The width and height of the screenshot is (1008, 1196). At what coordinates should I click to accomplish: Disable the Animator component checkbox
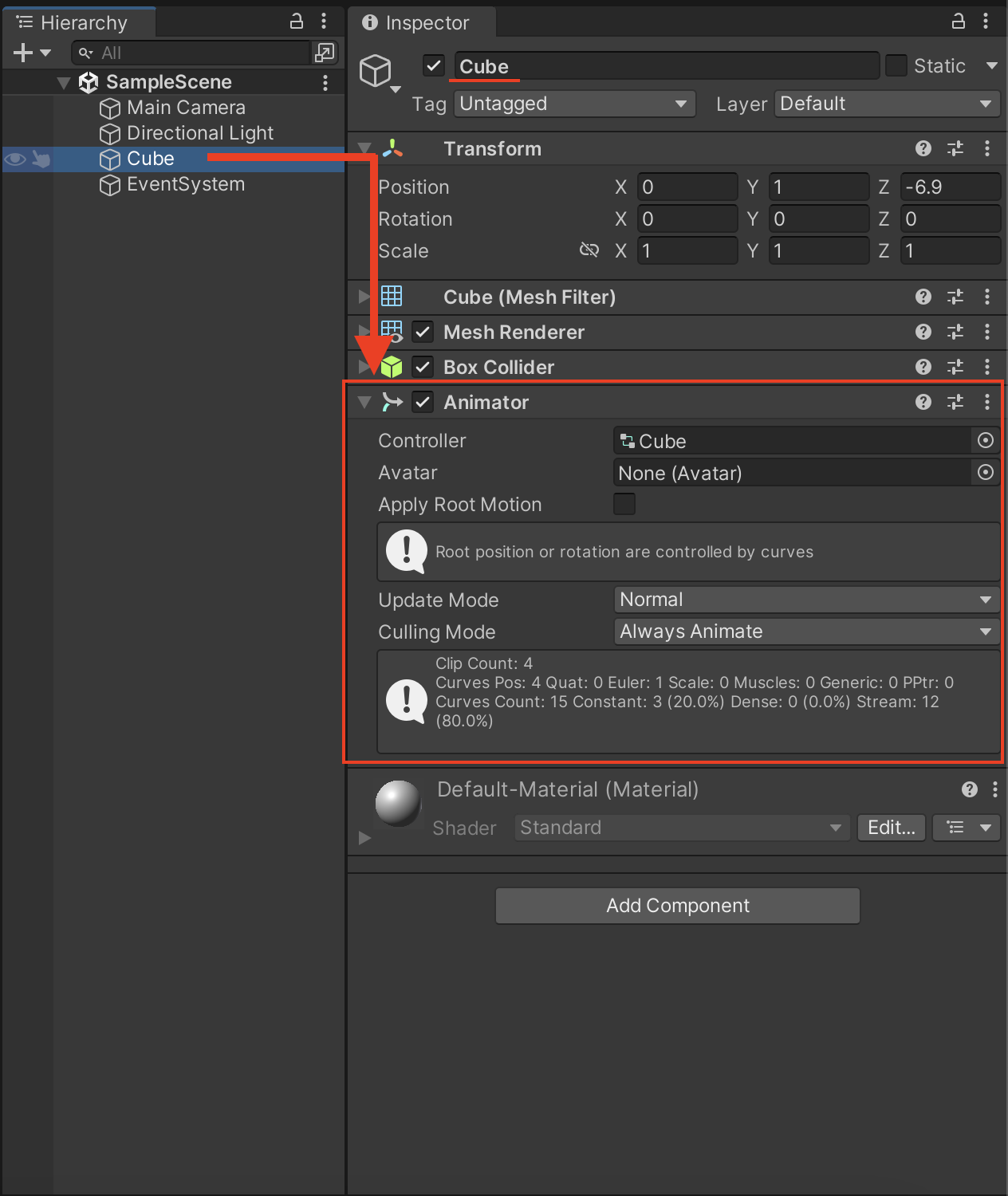(x=423, y=402)
